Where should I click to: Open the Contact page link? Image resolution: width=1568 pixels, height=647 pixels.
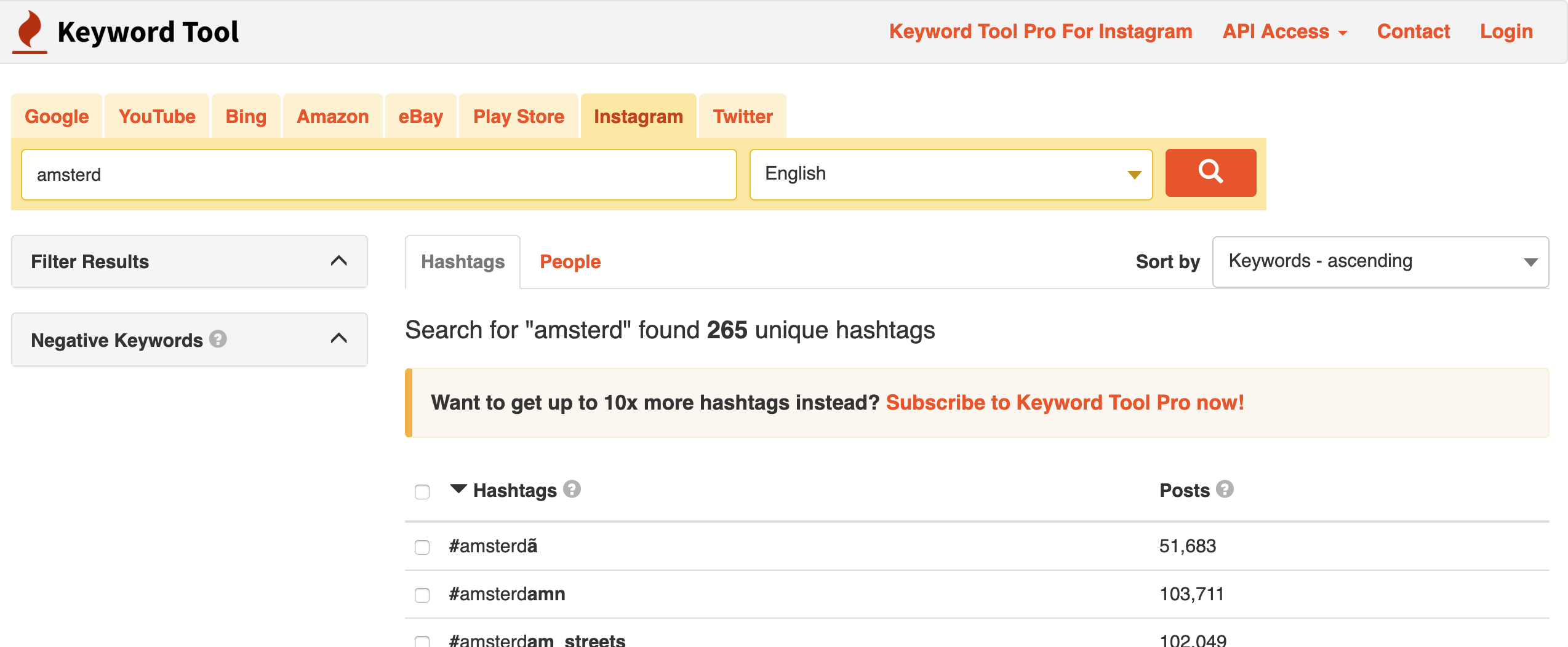[x=1414, y=31]
